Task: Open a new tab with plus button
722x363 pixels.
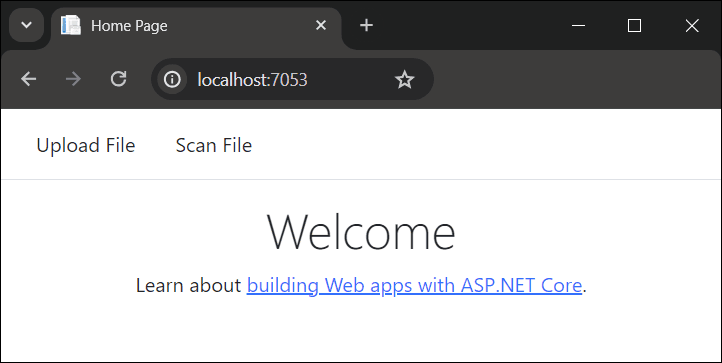Action: (x=366, y=25)
